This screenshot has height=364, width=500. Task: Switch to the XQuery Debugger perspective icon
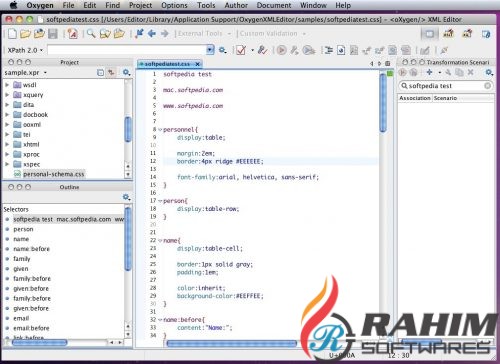click(467, 34)
